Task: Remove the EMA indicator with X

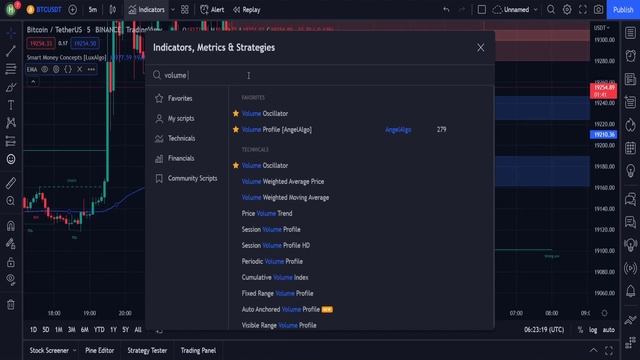Action: coord(80,69)
